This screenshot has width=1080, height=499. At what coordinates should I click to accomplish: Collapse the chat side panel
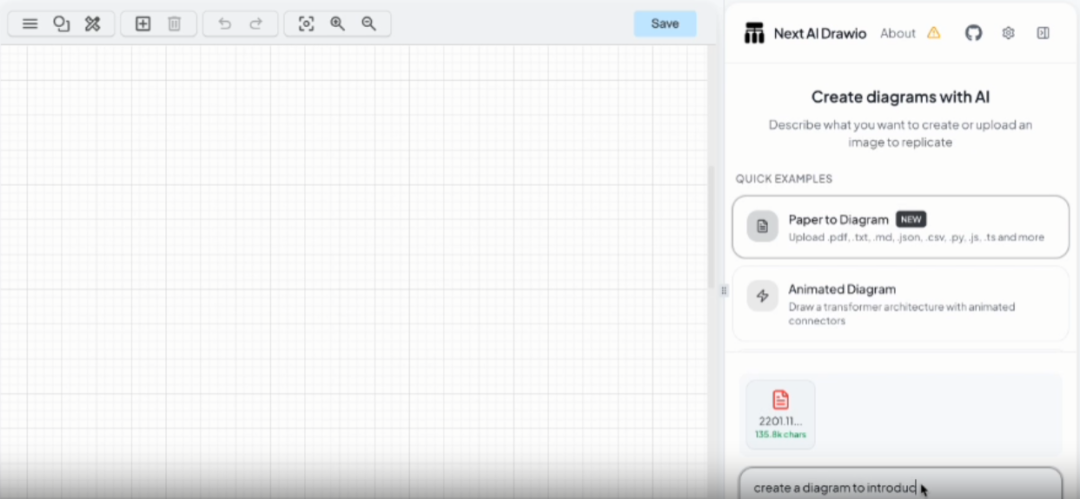(1043, 33)
